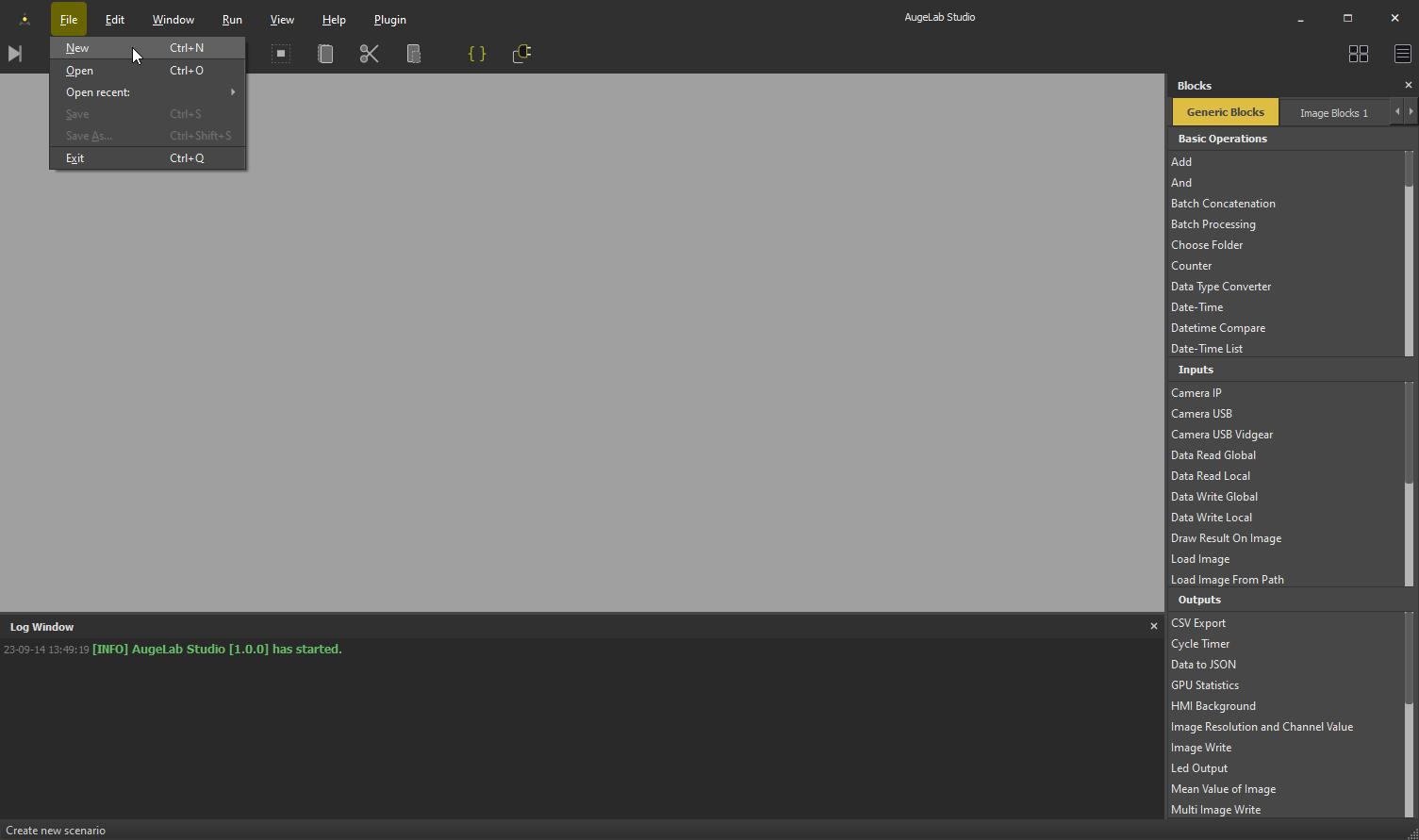
Task: Click the stop icon with the dashed border
Action: point(280,54)
